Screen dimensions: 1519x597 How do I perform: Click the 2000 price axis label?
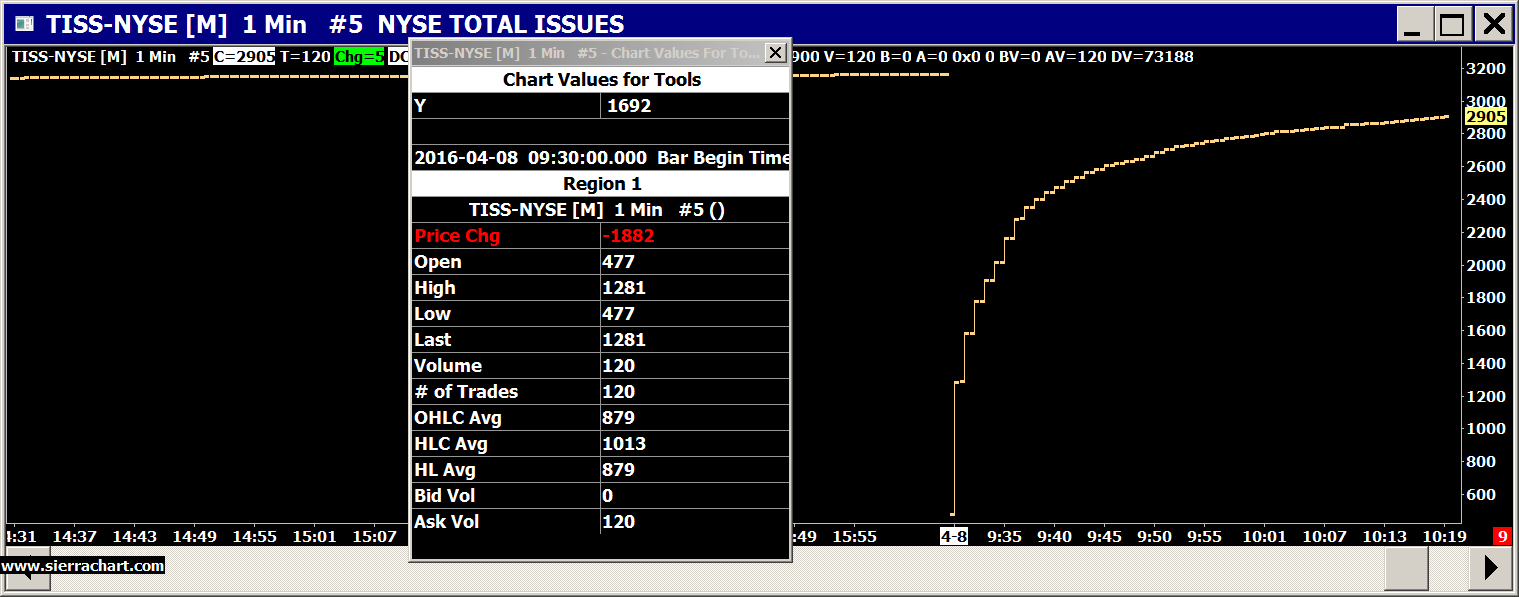coord(1485,266)
